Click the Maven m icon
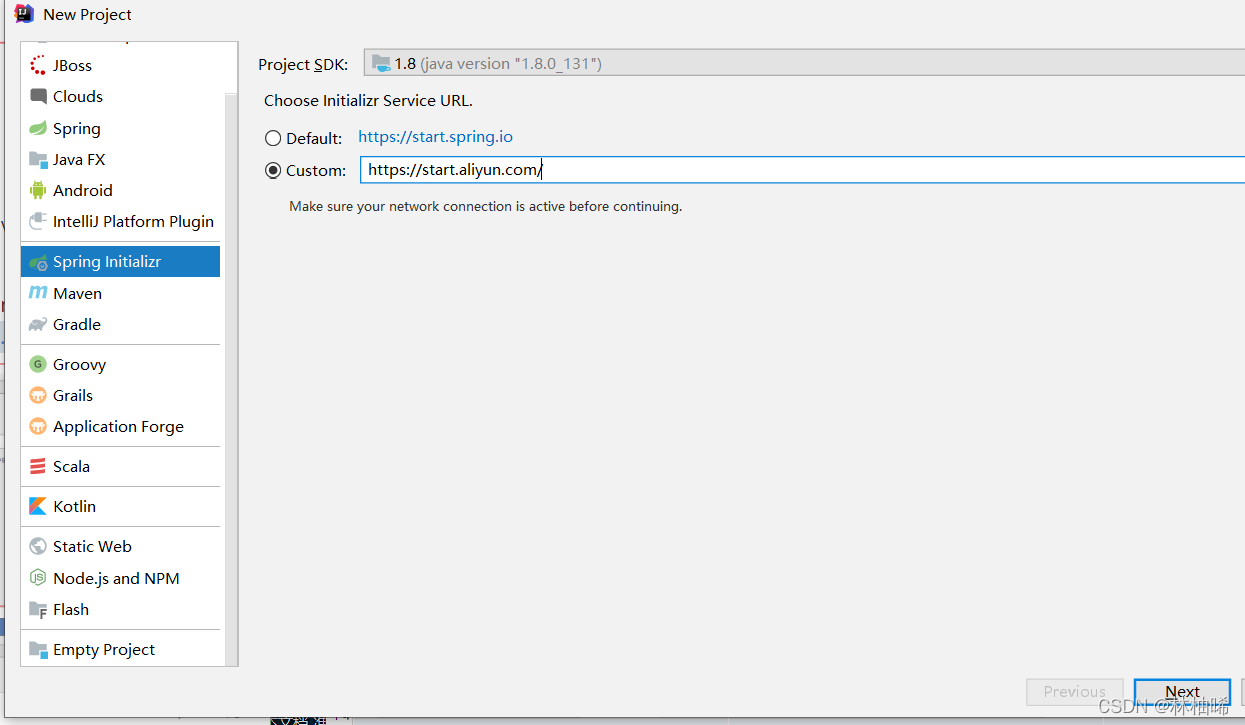This screenshot has height=725, width=1245. tap(38, 293)
